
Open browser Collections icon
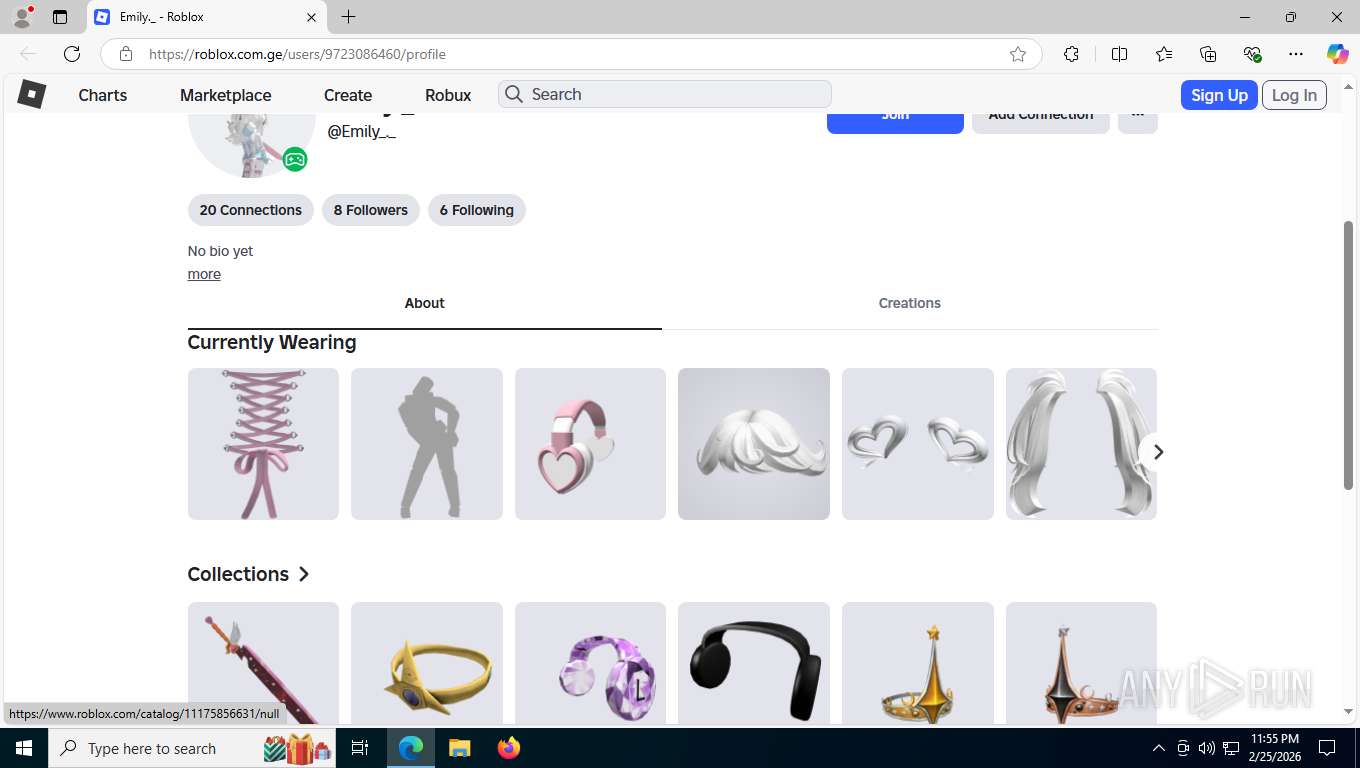click(x=1208, y=54)
